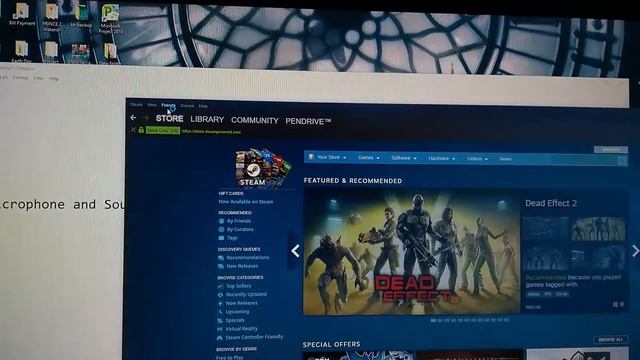Screen dimensions: 640x360
Task: Open the Top Sellers link
Action: 238,286
